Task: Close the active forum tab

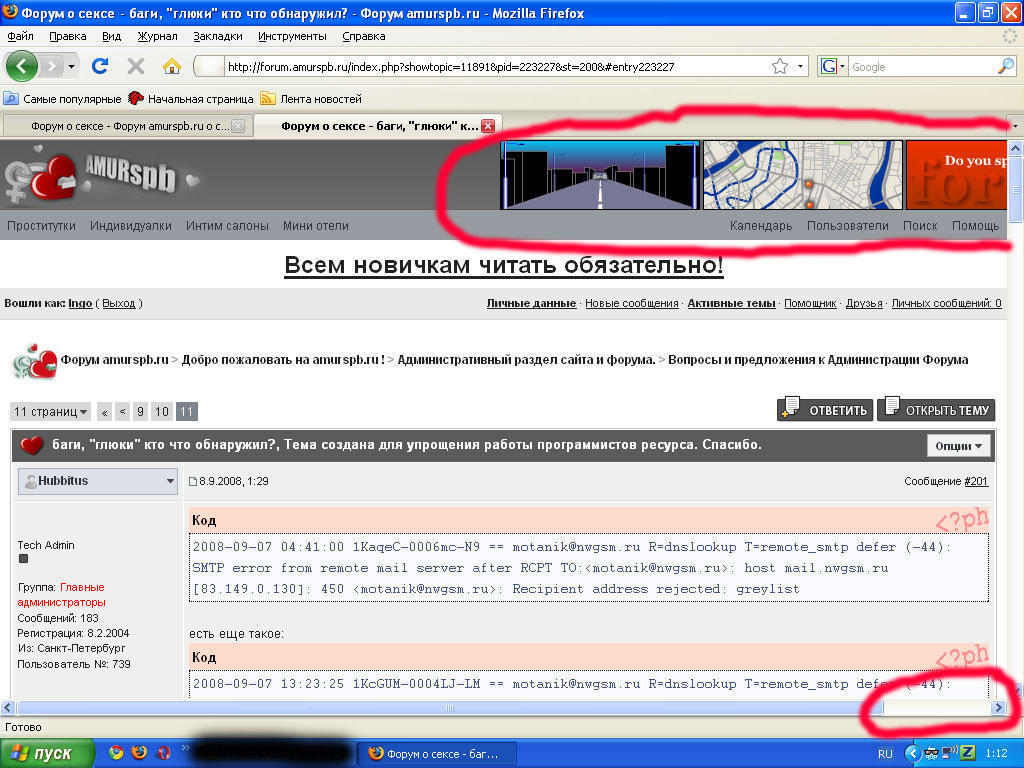Action: [488, 126]
